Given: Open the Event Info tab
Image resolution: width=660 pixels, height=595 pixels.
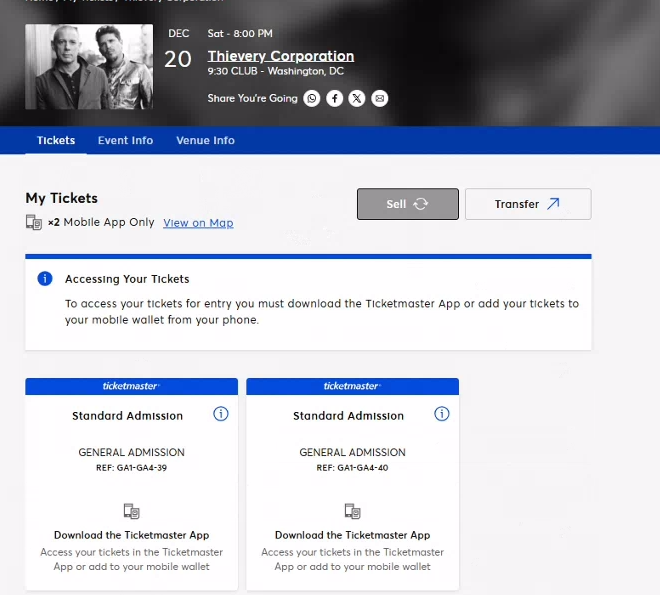Looking at the screenshot, I should point(125,140).
